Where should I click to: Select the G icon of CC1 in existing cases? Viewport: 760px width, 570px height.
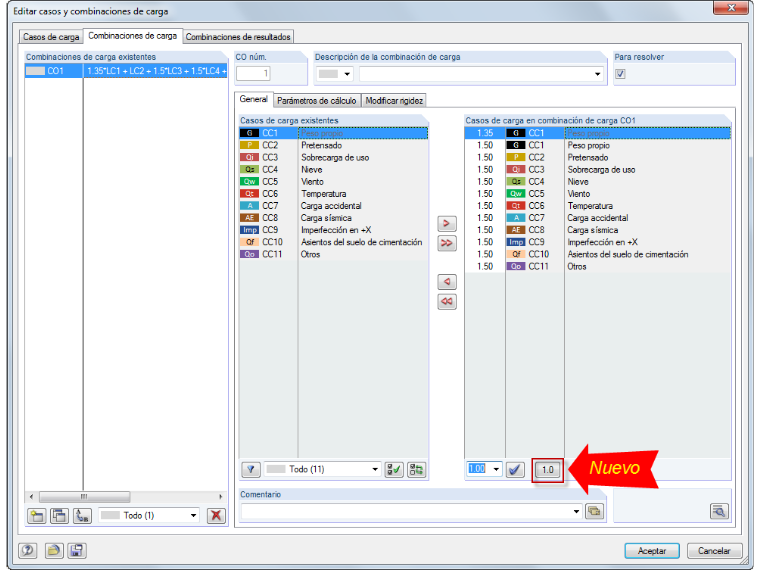tap(249, 133)
